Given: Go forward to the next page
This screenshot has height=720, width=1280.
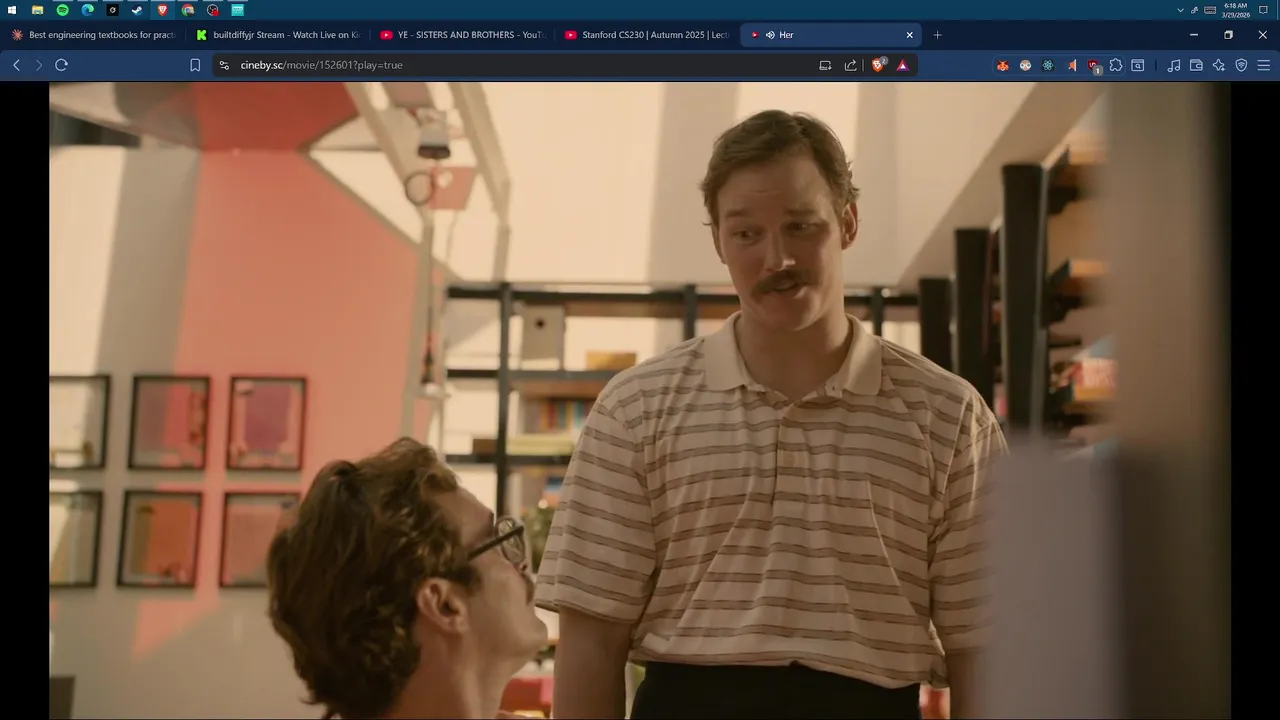Looking at the screenshot, I should pyautogui.click(x=39, y=65).
